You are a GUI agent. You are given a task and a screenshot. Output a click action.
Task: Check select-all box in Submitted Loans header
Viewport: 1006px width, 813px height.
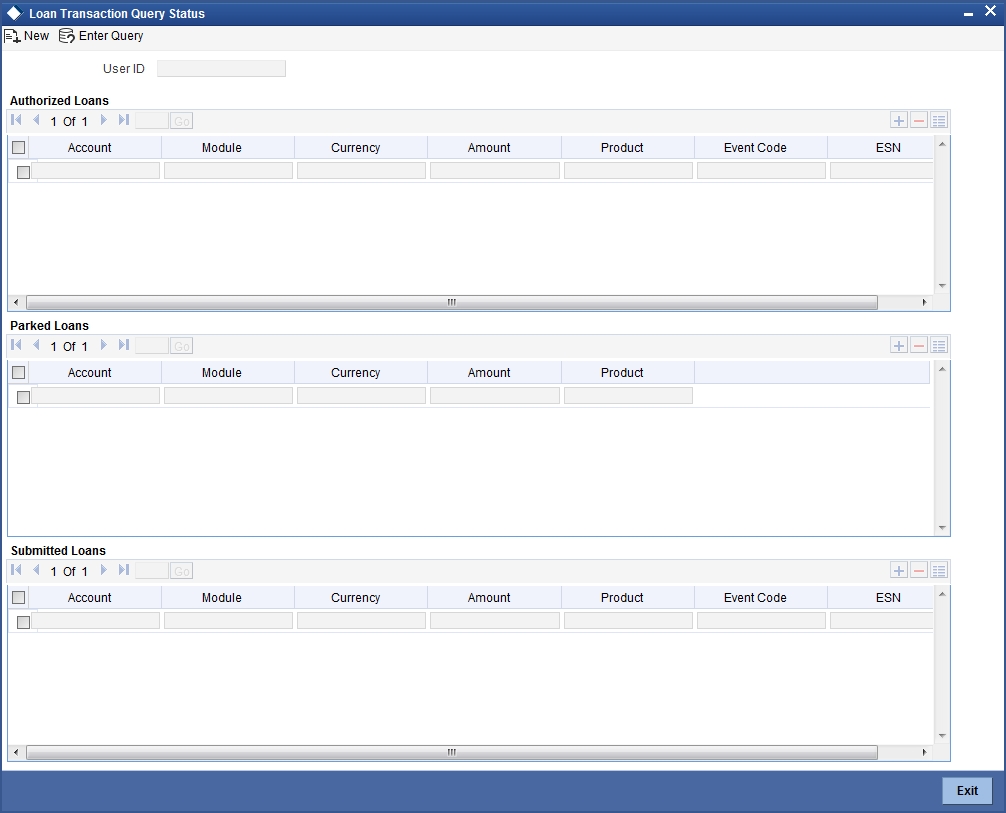pos(19,597)
